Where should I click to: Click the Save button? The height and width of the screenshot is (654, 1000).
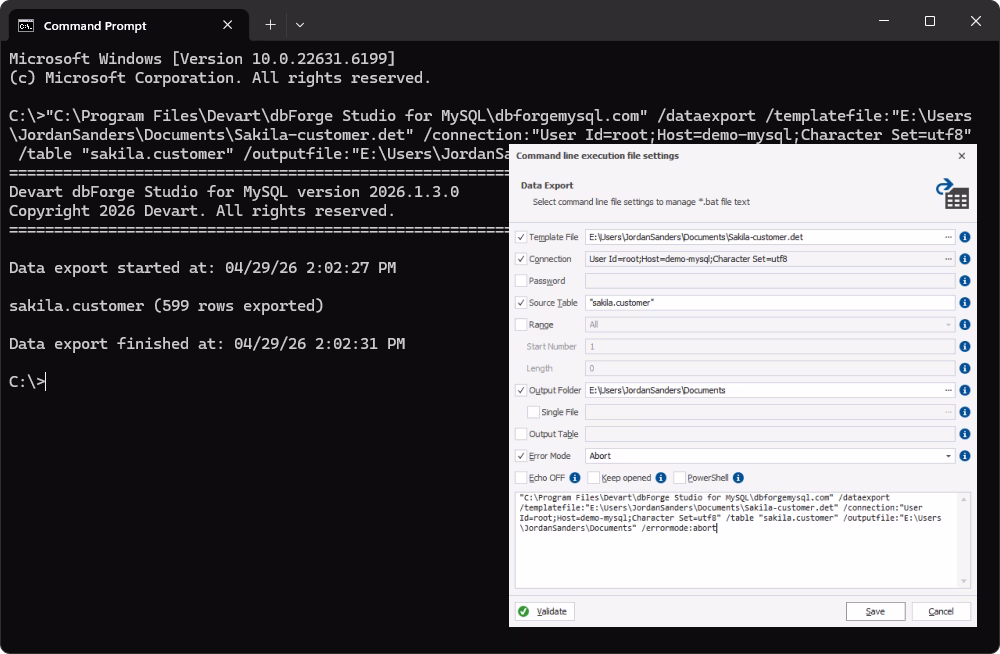pyautogui.click(x=875, y=611)
